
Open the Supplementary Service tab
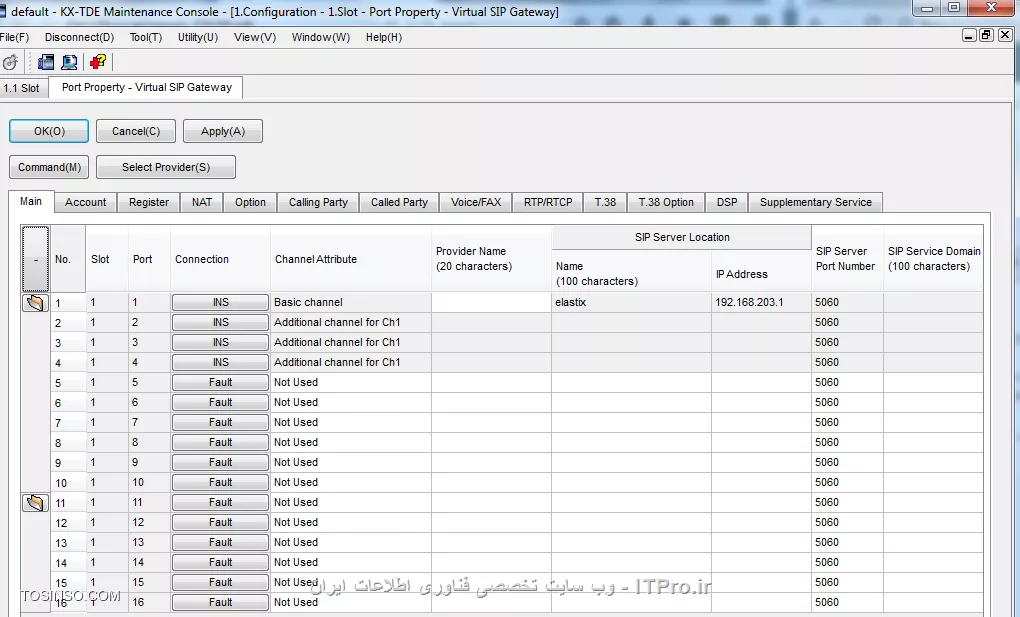[816, 202]
